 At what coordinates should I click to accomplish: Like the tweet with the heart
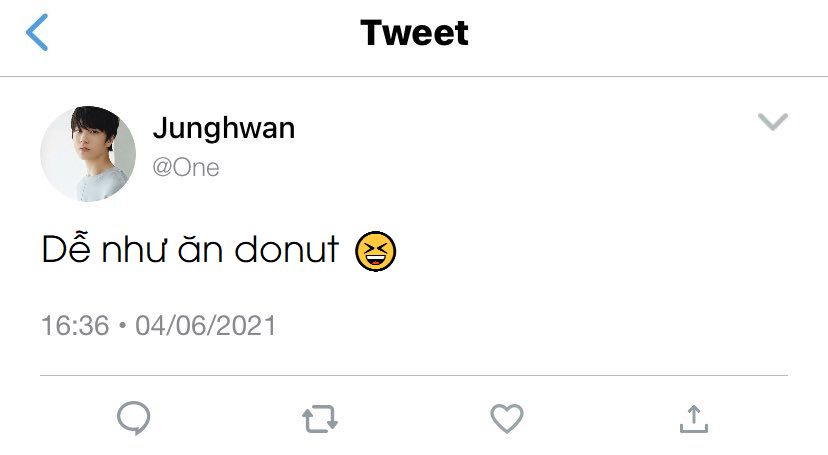tap(507, 419)
